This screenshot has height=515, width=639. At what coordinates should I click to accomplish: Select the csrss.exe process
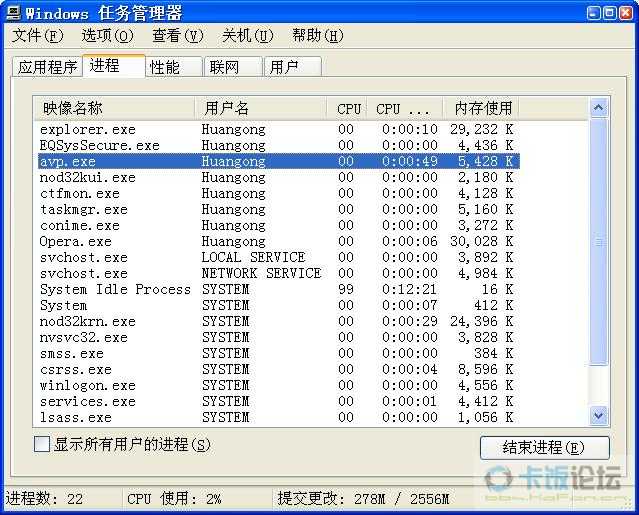[x=278, y=370]
